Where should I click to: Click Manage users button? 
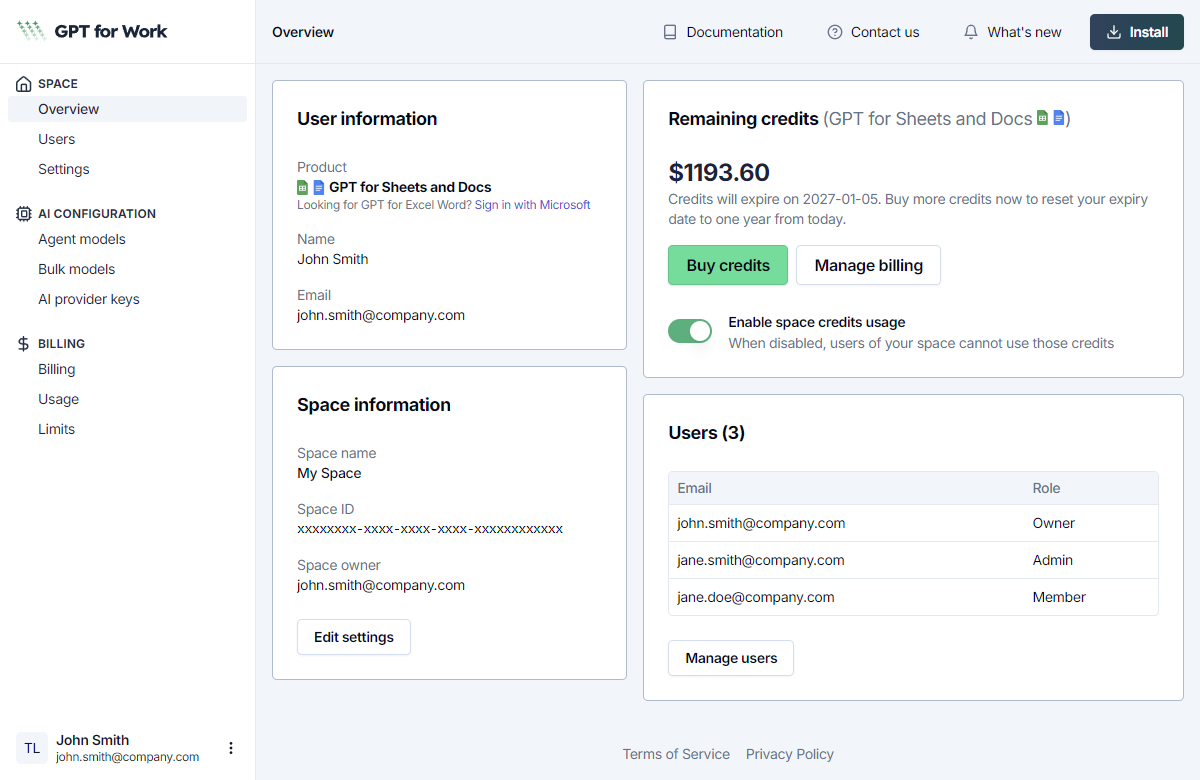731,658
